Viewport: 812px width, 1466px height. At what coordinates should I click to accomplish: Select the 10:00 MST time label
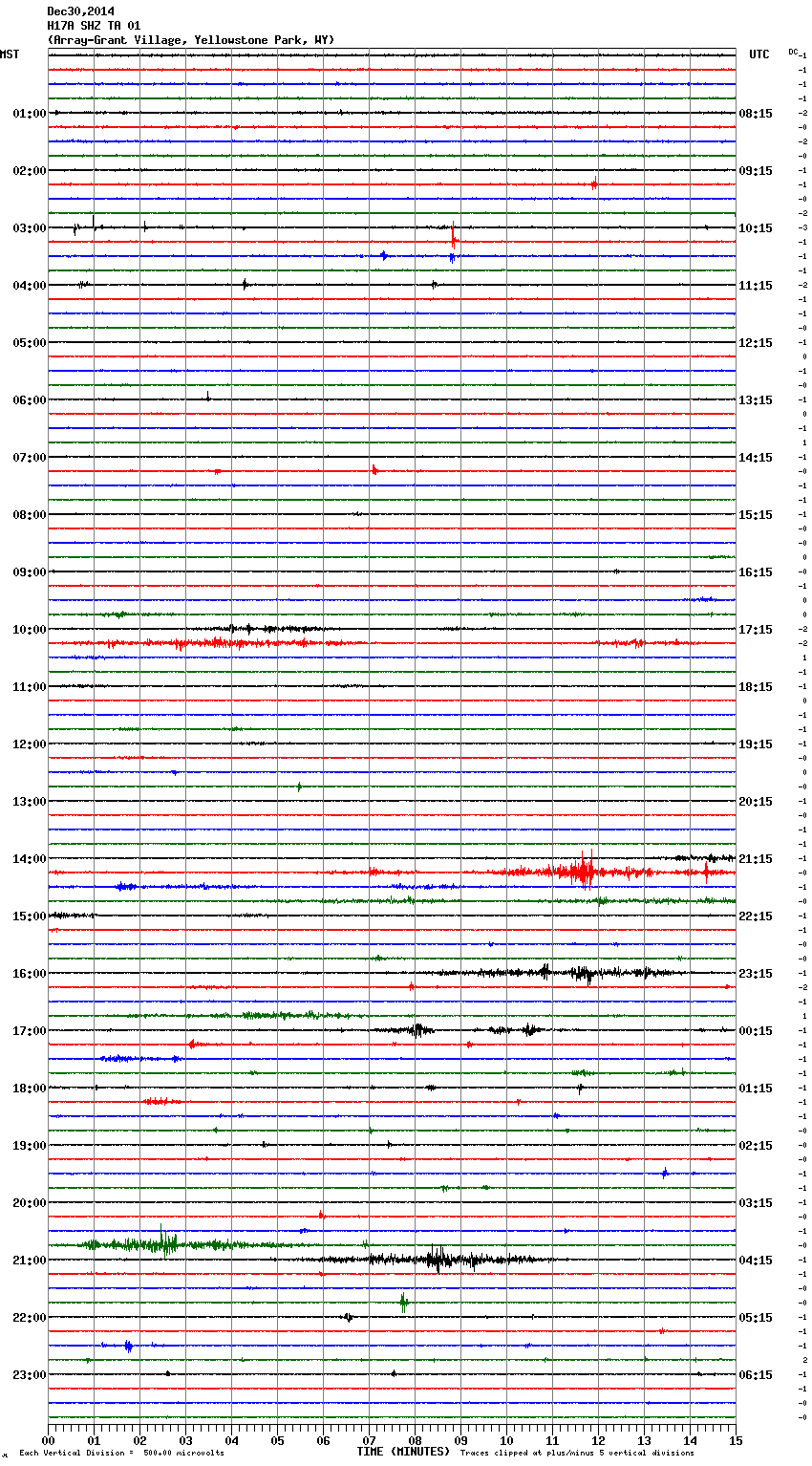click(29, 630)
